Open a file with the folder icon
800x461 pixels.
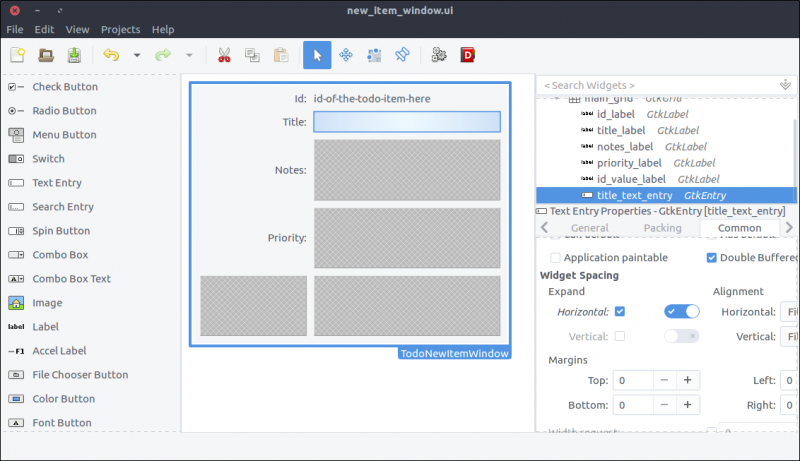pos(46,56)
